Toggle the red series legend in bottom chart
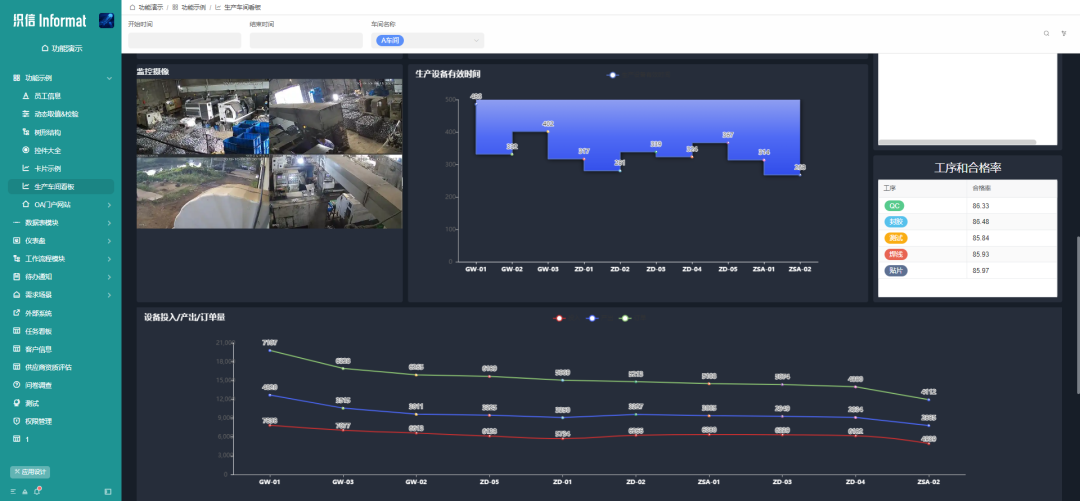This screenshot has height=501, width=1080. pyautogui.click(x=559, y=318)
